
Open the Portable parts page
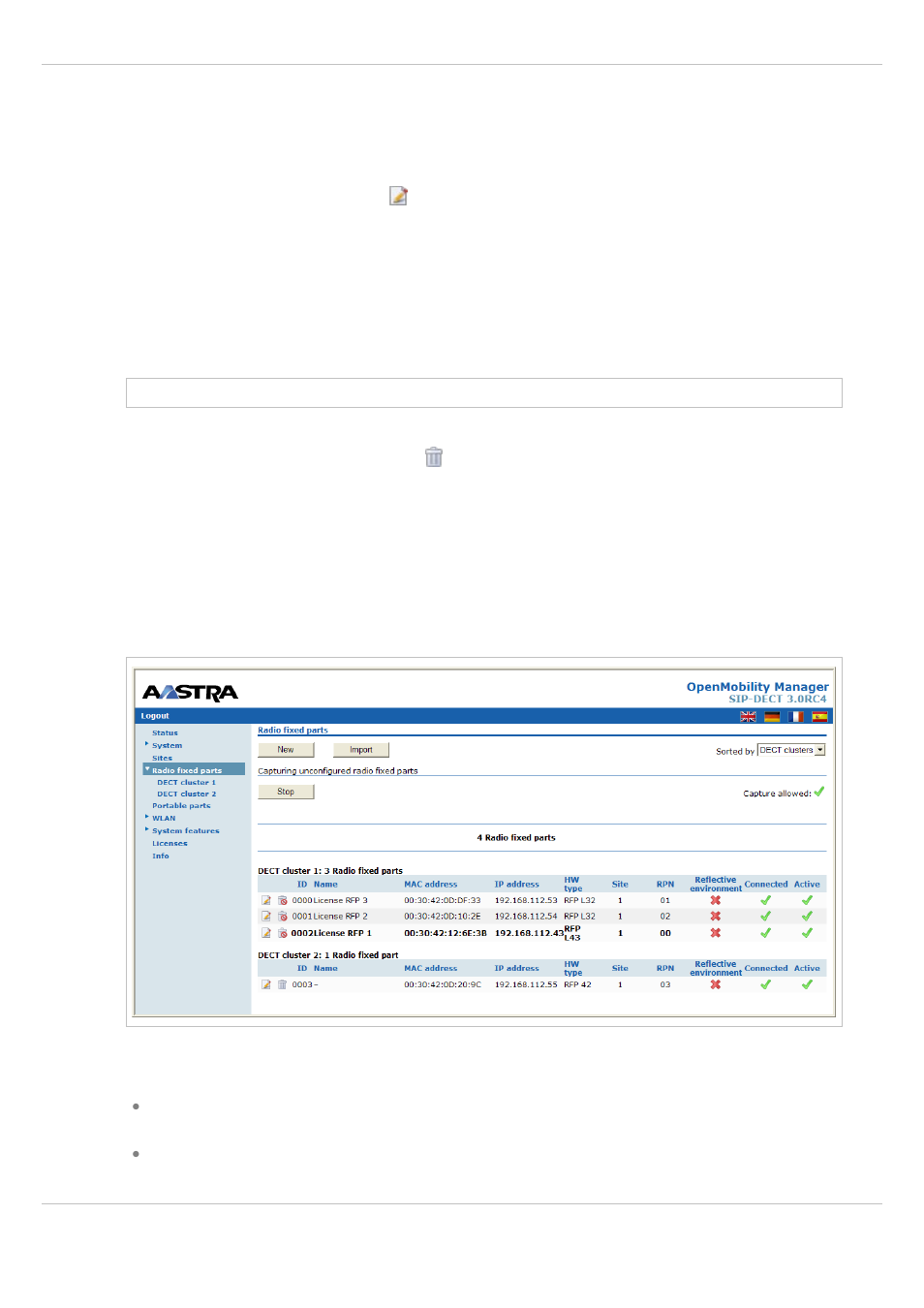(181, 806)
